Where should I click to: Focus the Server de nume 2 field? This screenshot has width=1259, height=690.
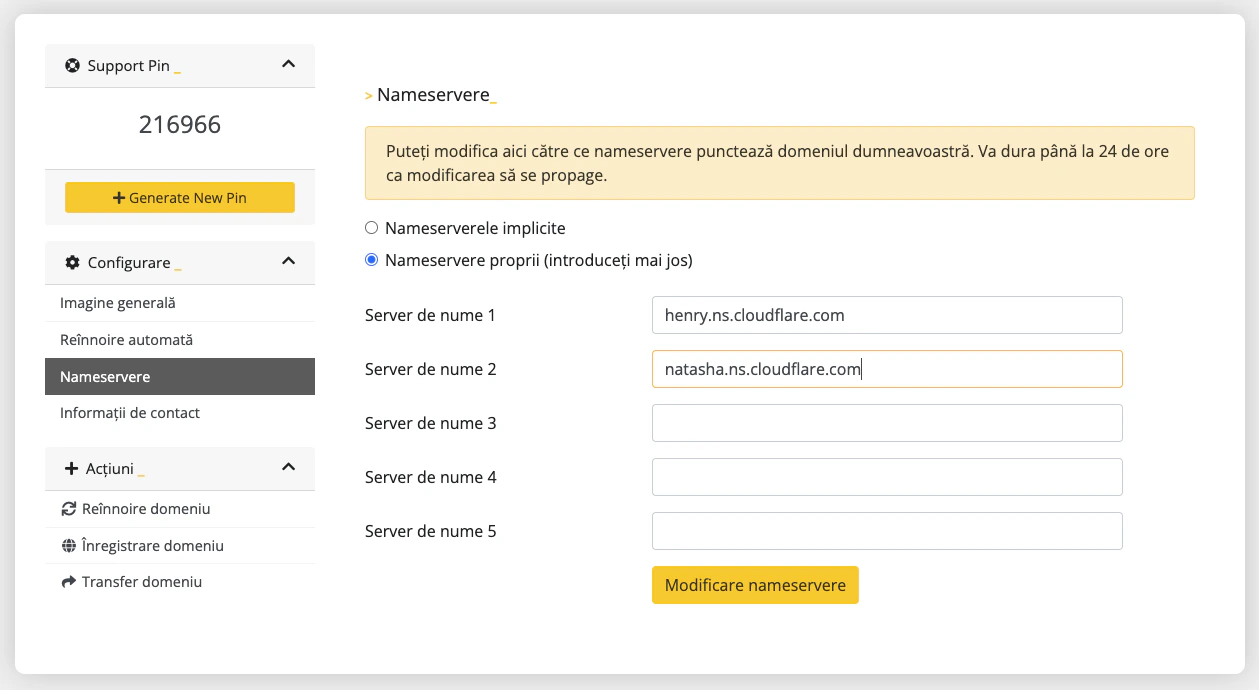(x=887, y=369)
